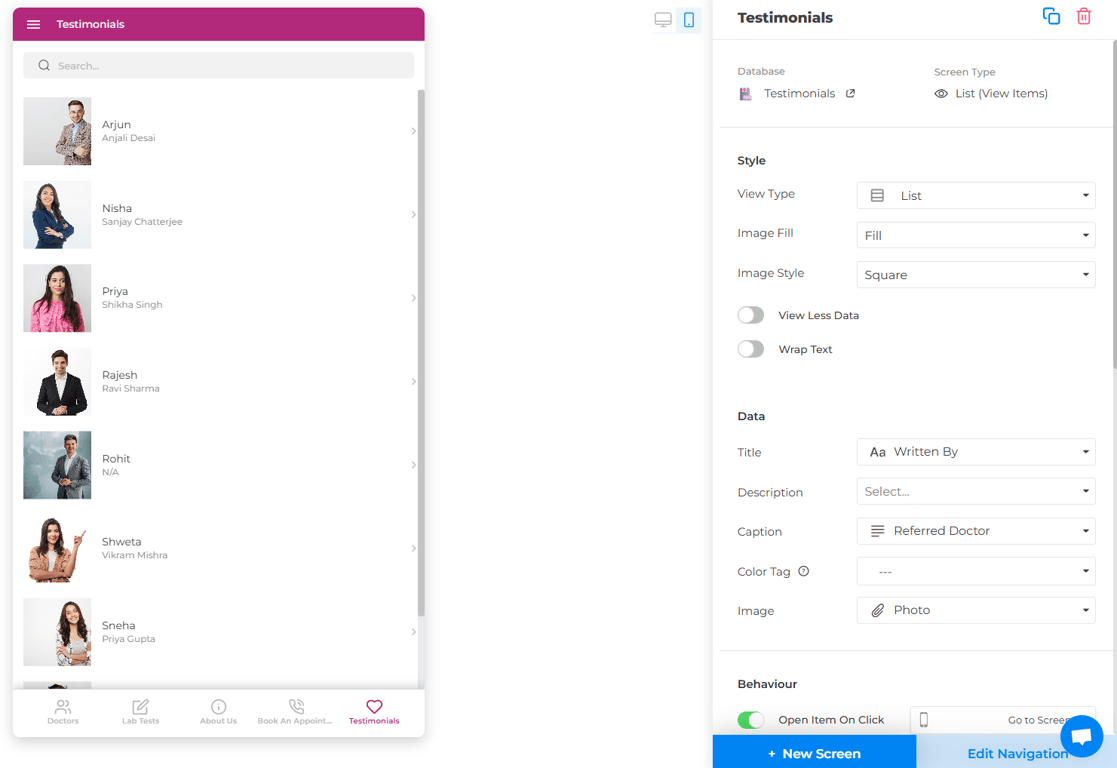Open the hamburger menu in app header
The height and width of the screenshot is (768, 1117).
click(x=33, y=24)
